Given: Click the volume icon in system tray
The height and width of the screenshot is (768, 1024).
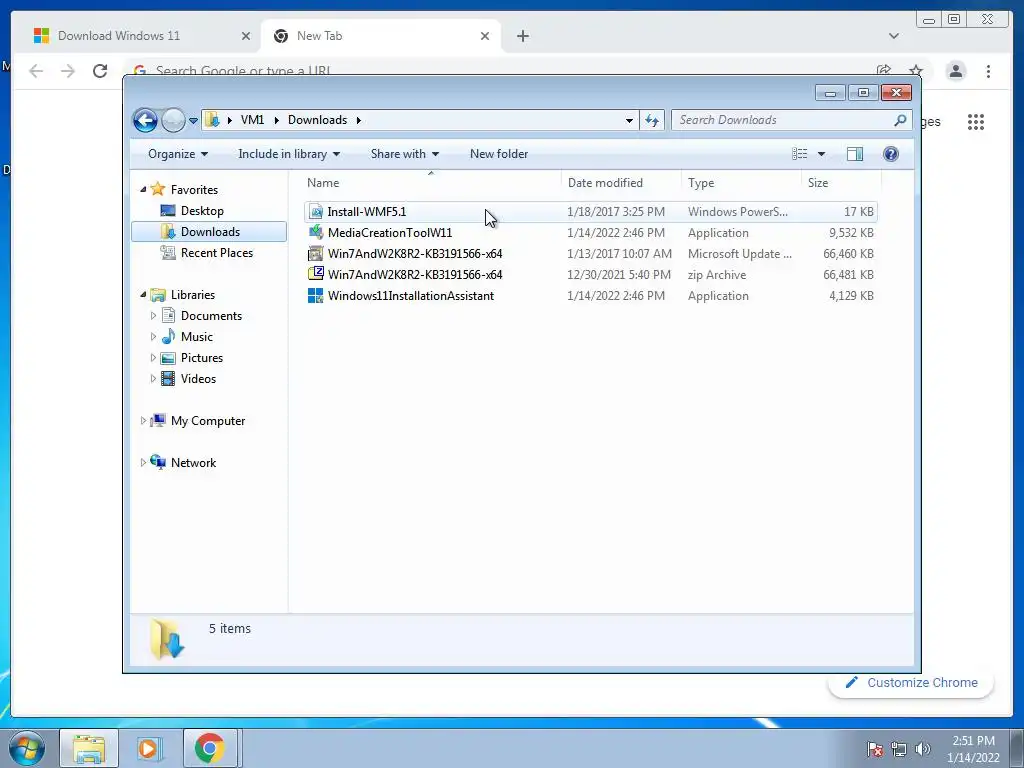Looking at the screenshot, I should 923,749.
